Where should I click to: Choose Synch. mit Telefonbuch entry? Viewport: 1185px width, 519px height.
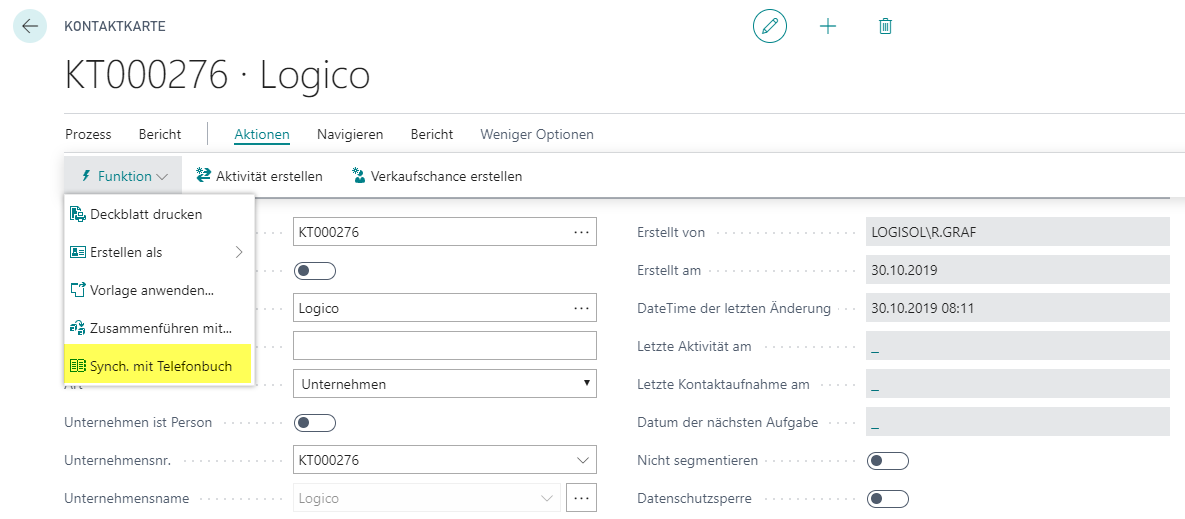[x=159, y=366]
